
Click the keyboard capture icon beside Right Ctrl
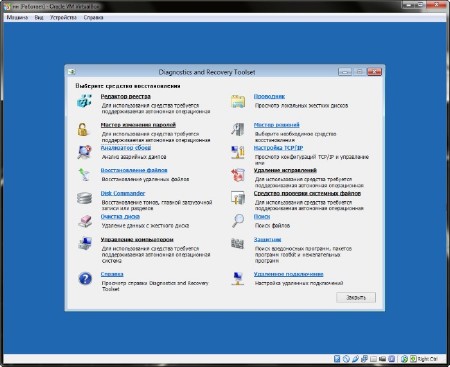pyautogui.click(x=413, y=359)
